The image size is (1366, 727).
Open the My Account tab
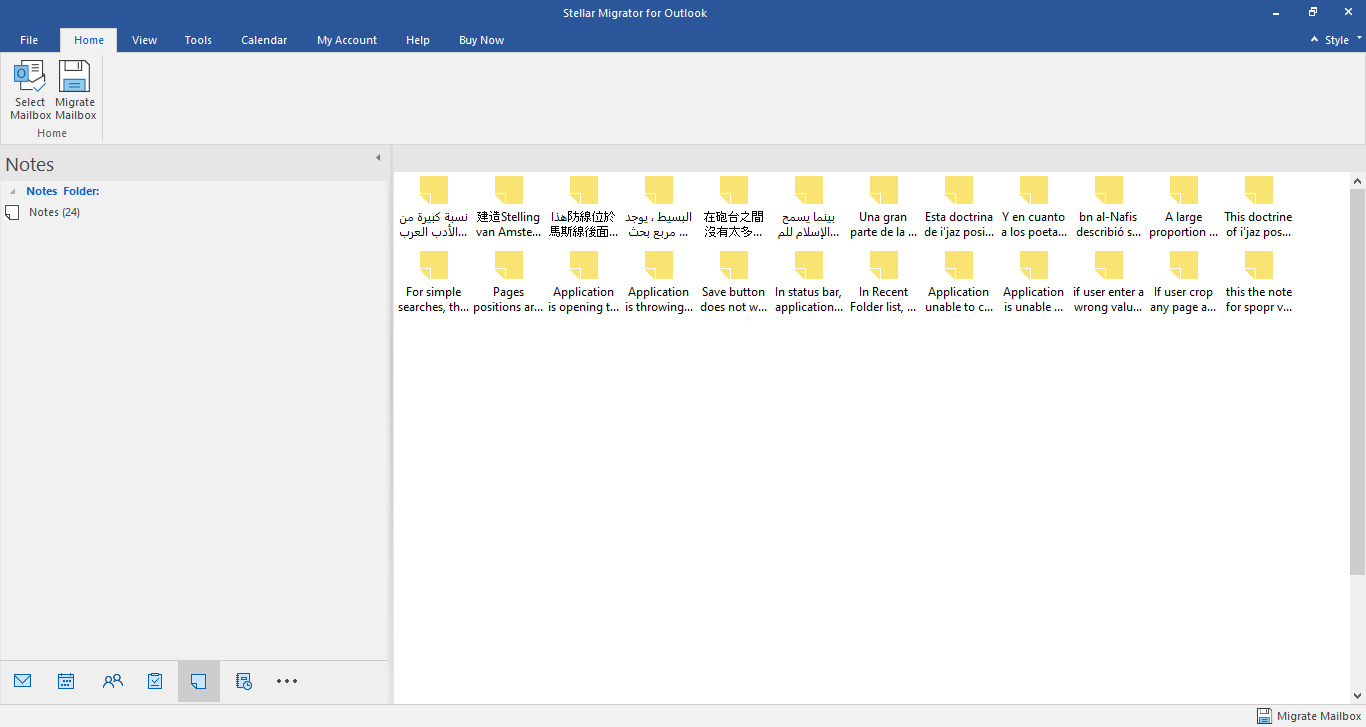tap(347, 40)
